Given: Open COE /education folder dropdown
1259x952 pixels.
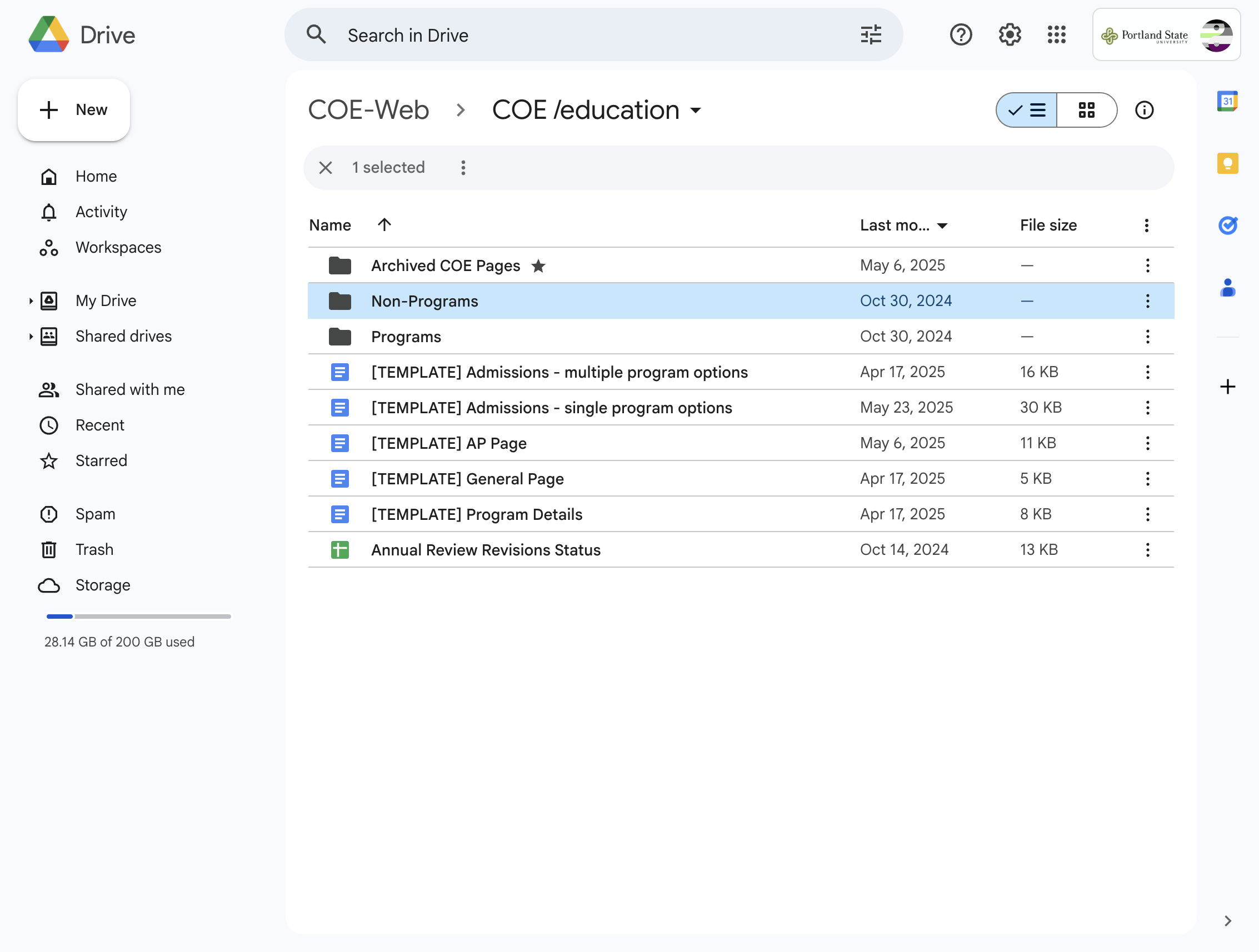Looking at the screenshot, I should (x=696, y=111).
